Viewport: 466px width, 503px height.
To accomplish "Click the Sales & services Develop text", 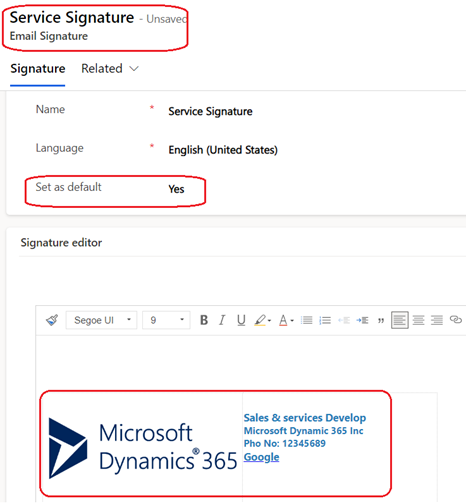I will pos(305,418).
